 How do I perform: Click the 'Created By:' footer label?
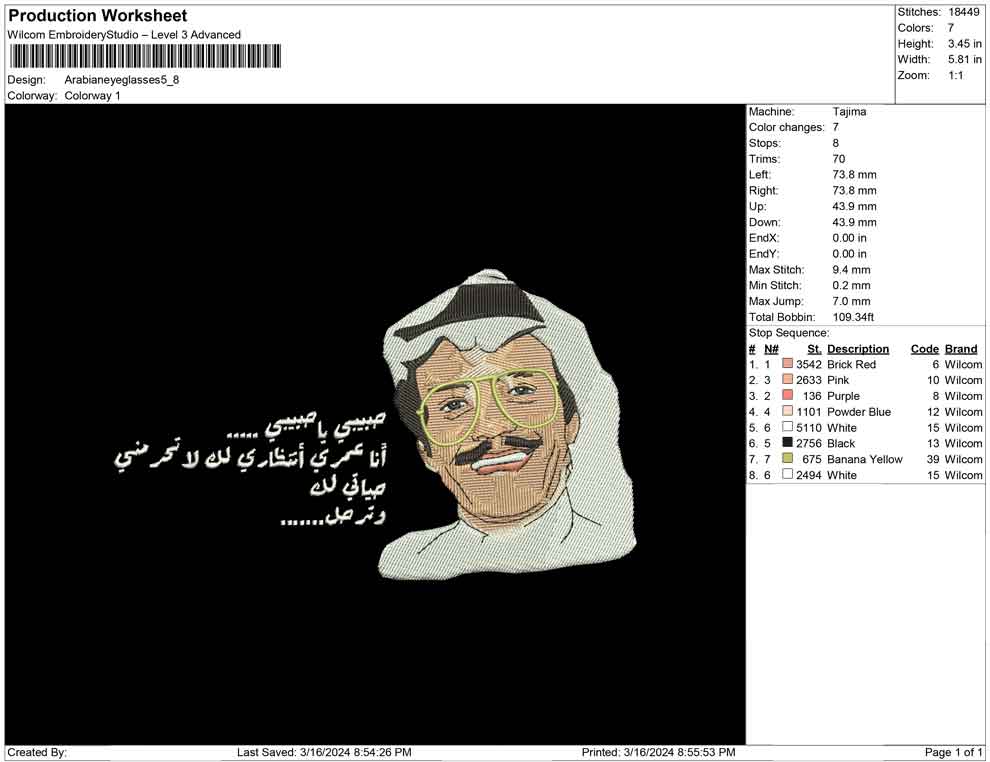tap(37, 752)
